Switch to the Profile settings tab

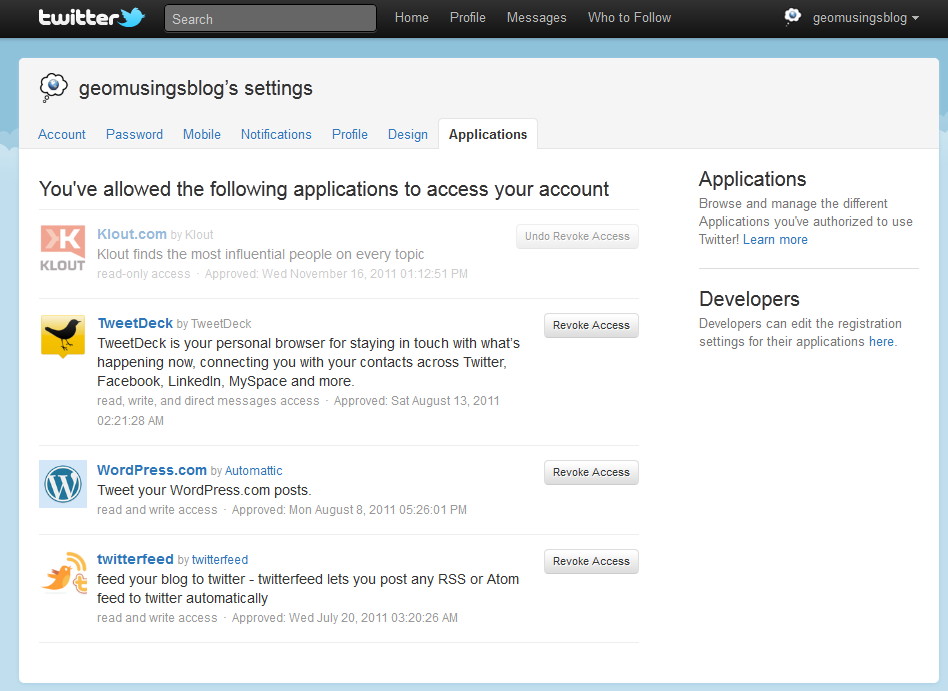click(x=349, y=134)
